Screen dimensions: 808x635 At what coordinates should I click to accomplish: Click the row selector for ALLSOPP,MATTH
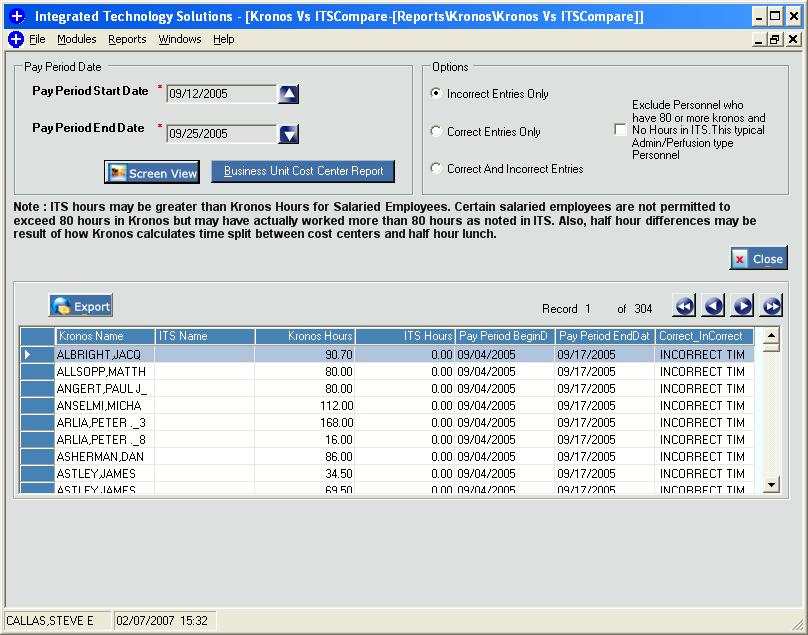coord(37,371)
